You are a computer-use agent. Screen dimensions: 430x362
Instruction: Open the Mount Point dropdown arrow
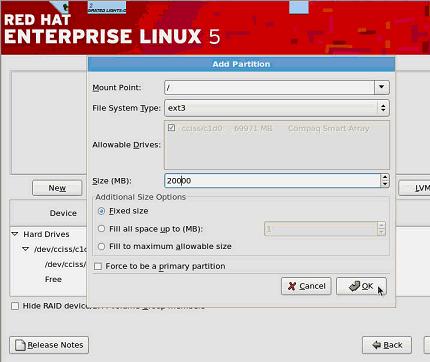coord(381,87)
